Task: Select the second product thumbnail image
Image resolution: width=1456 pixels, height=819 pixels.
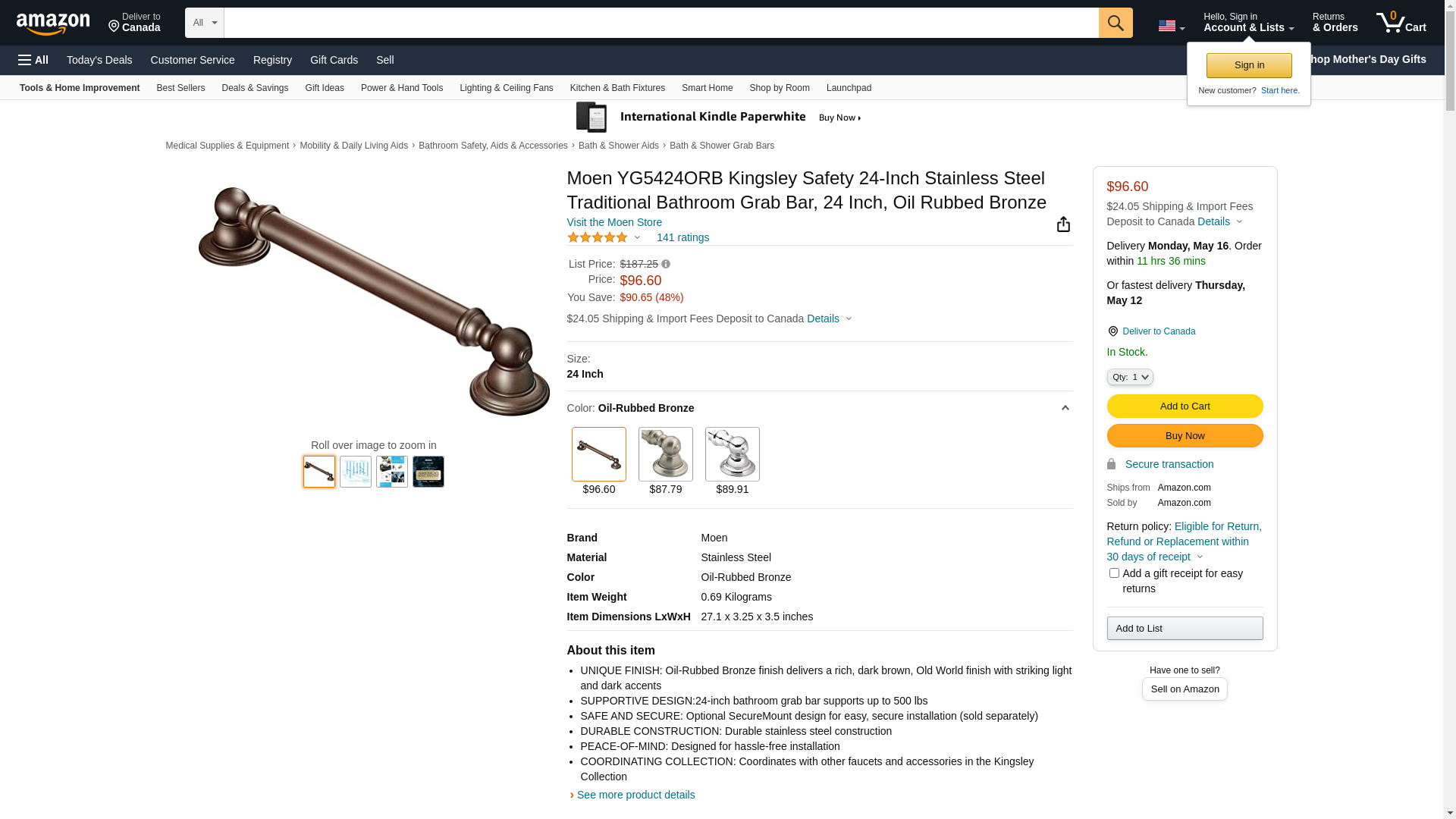Action: (x=356, y=472)
